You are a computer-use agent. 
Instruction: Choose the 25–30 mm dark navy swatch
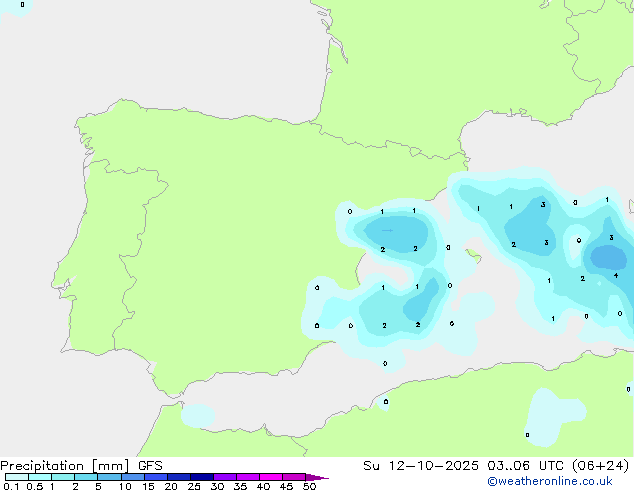(202, 477)
